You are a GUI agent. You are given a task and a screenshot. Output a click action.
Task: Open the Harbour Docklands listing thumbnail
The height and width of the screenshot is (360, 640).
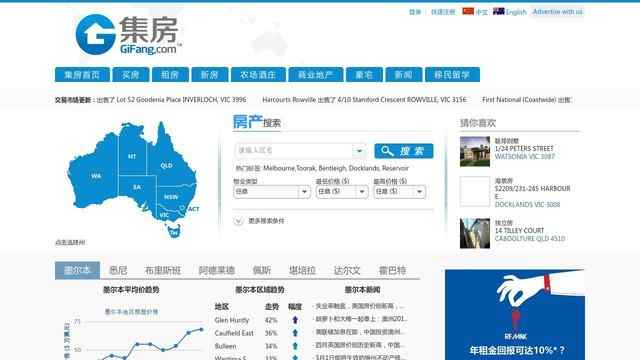(475, 191)
